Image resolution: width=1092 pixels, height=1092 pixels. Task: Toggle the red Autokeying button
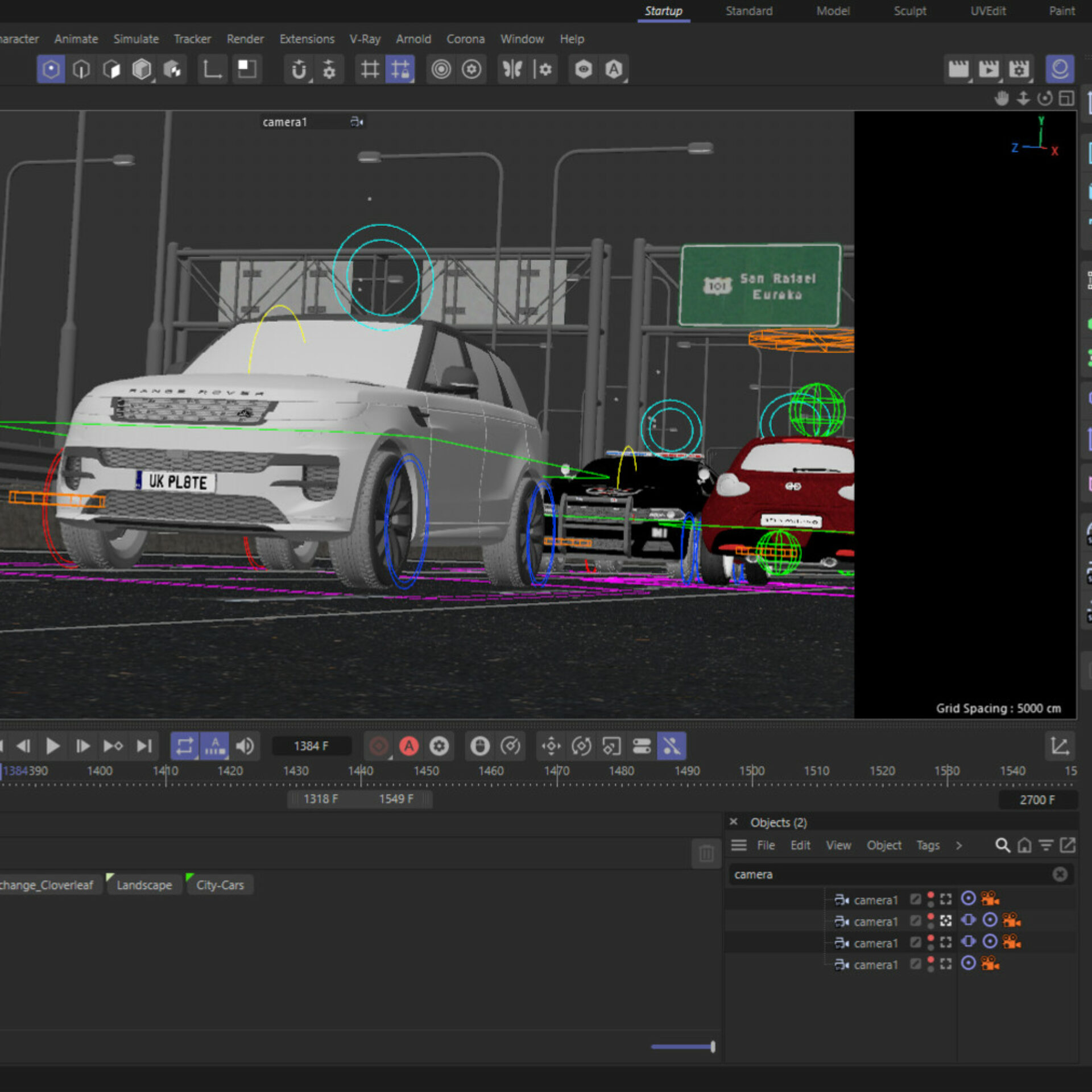coord(409,746)
